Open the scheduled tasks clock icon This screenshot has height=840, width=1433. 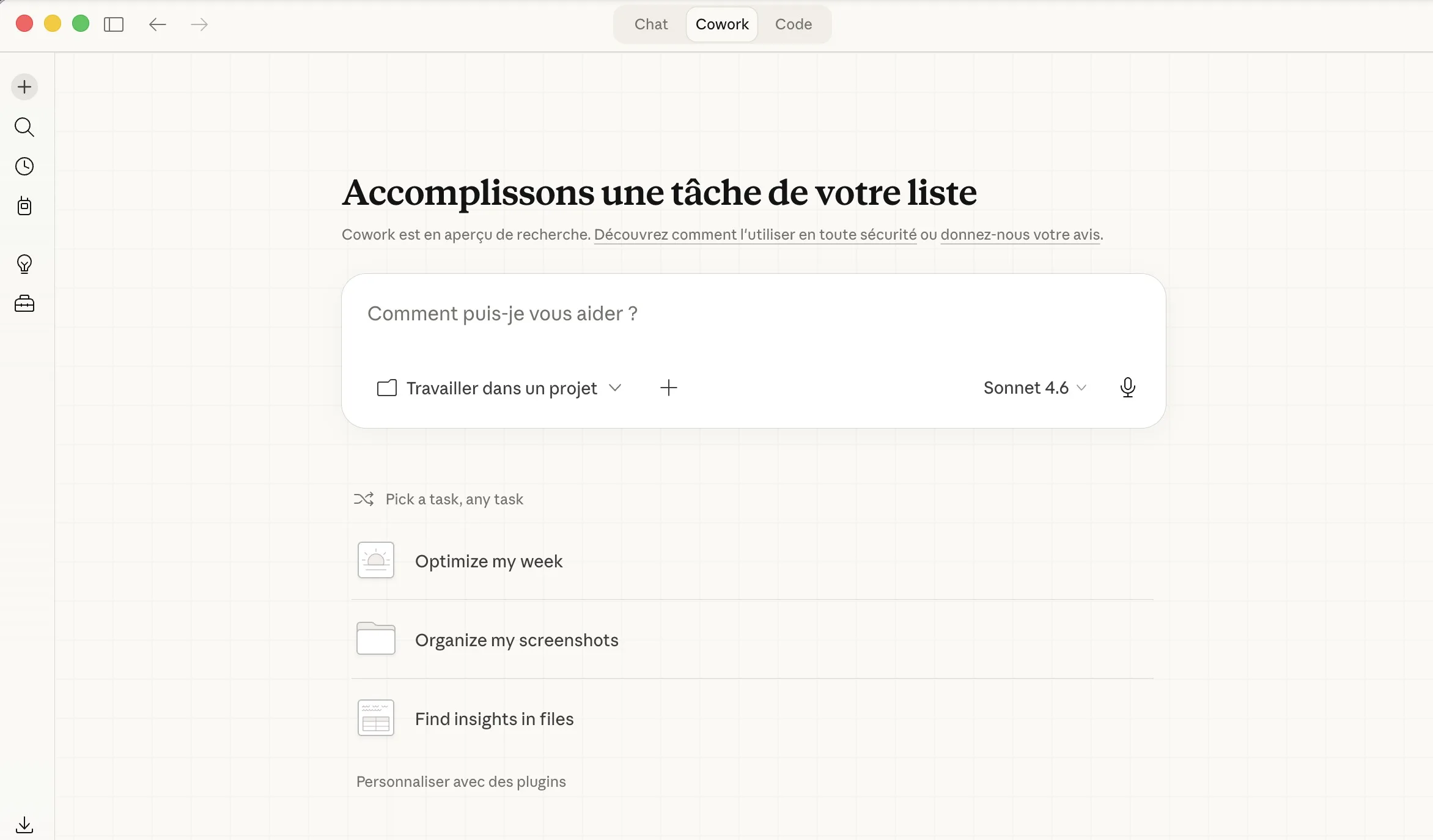click(x=24, y=166)
